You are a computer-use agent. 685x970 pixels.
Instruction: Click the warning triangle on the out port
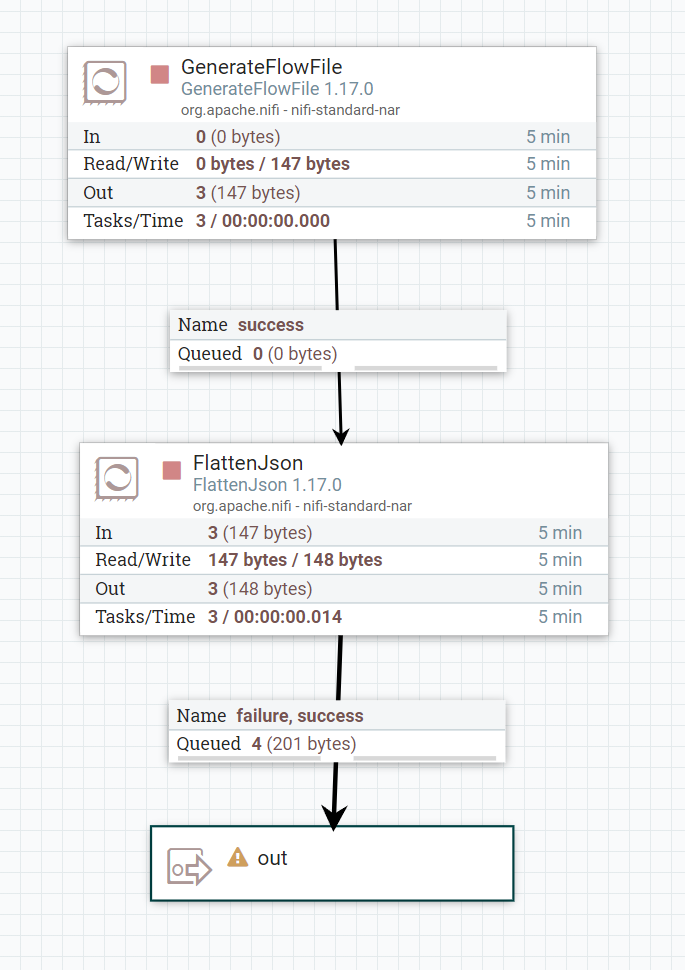[x=237, y=857]
